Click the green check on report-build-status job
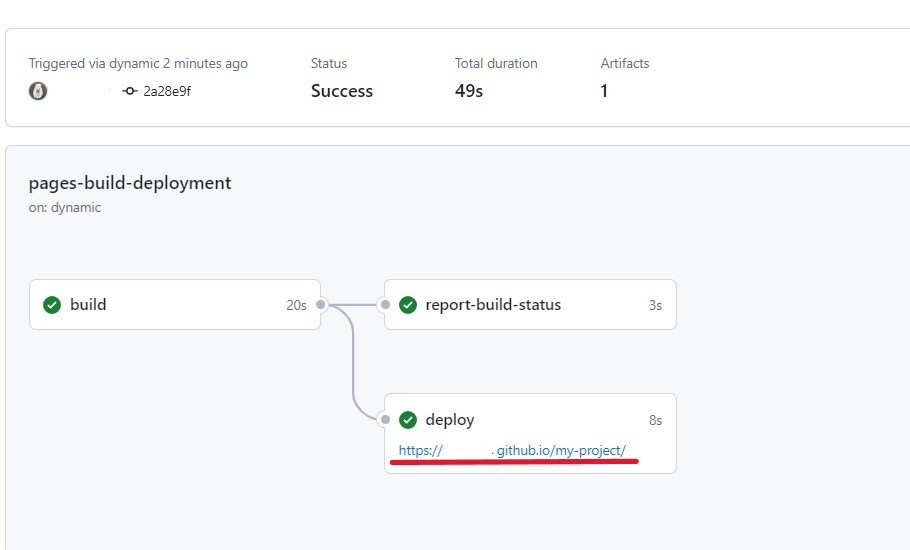 [x=408, y=305]
